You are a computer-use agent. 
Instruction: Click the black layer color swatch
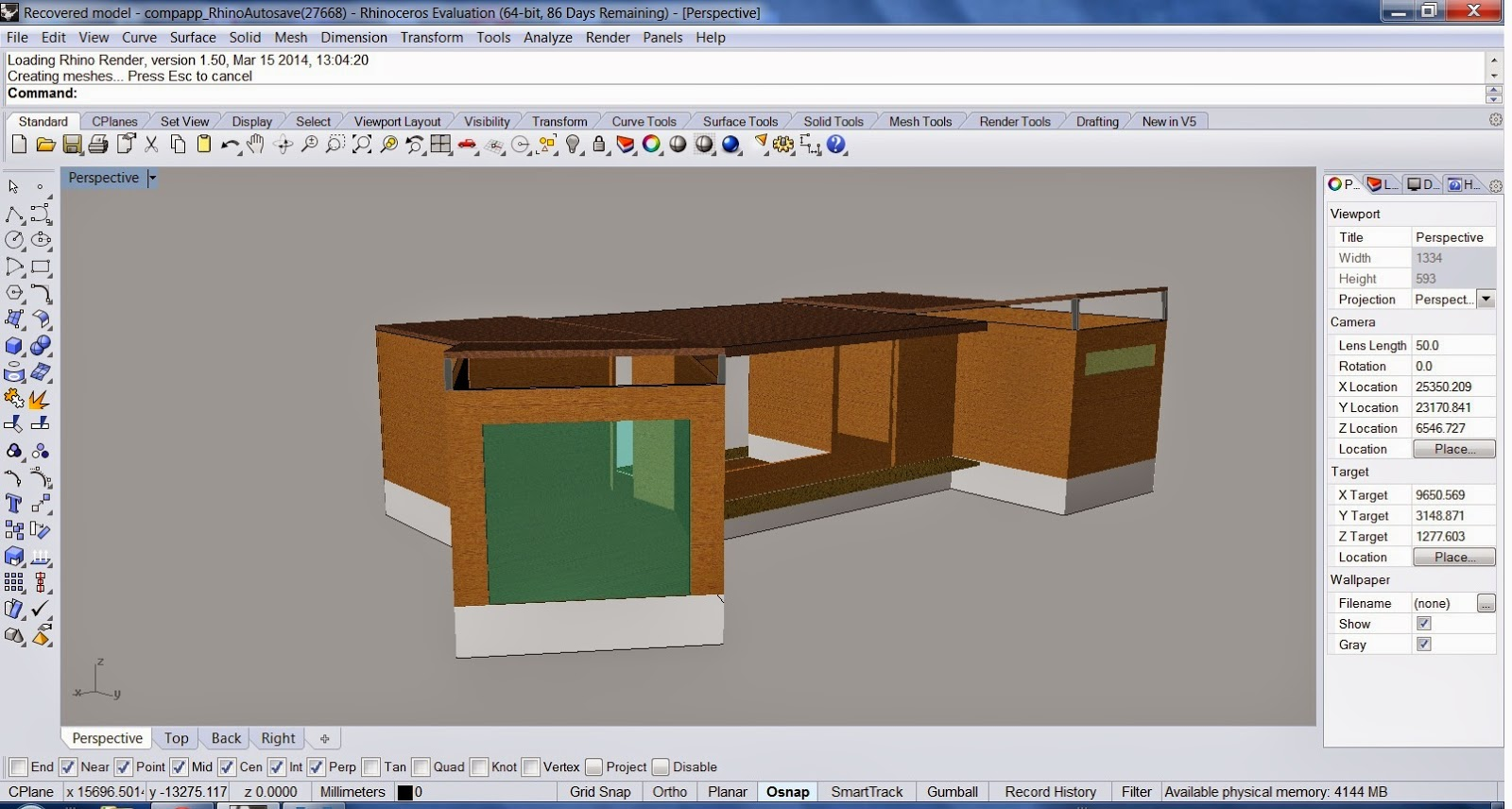click(404, 792)
